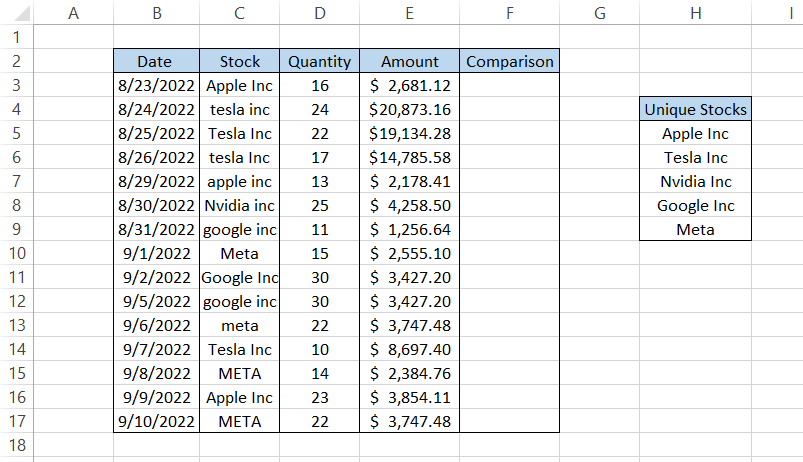Select the Comparison header cell
The height and width of the screenshot is (462, 803).
click(x=509, y=61)
